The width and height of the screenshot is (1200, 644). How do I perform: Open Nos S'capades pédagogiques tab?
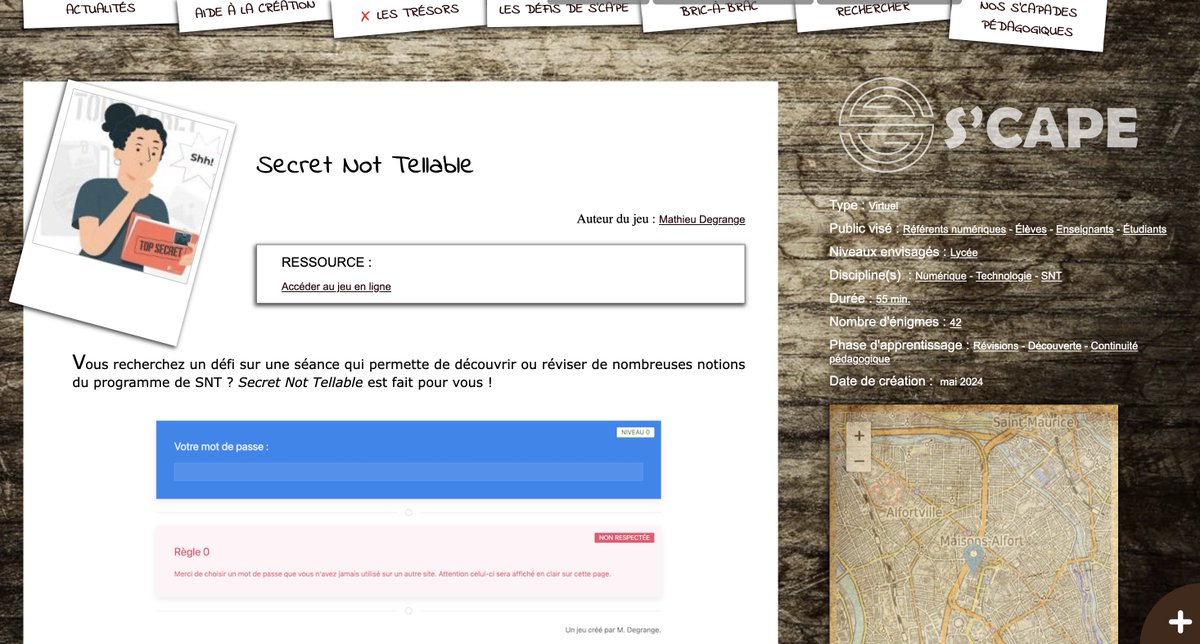1027,20
